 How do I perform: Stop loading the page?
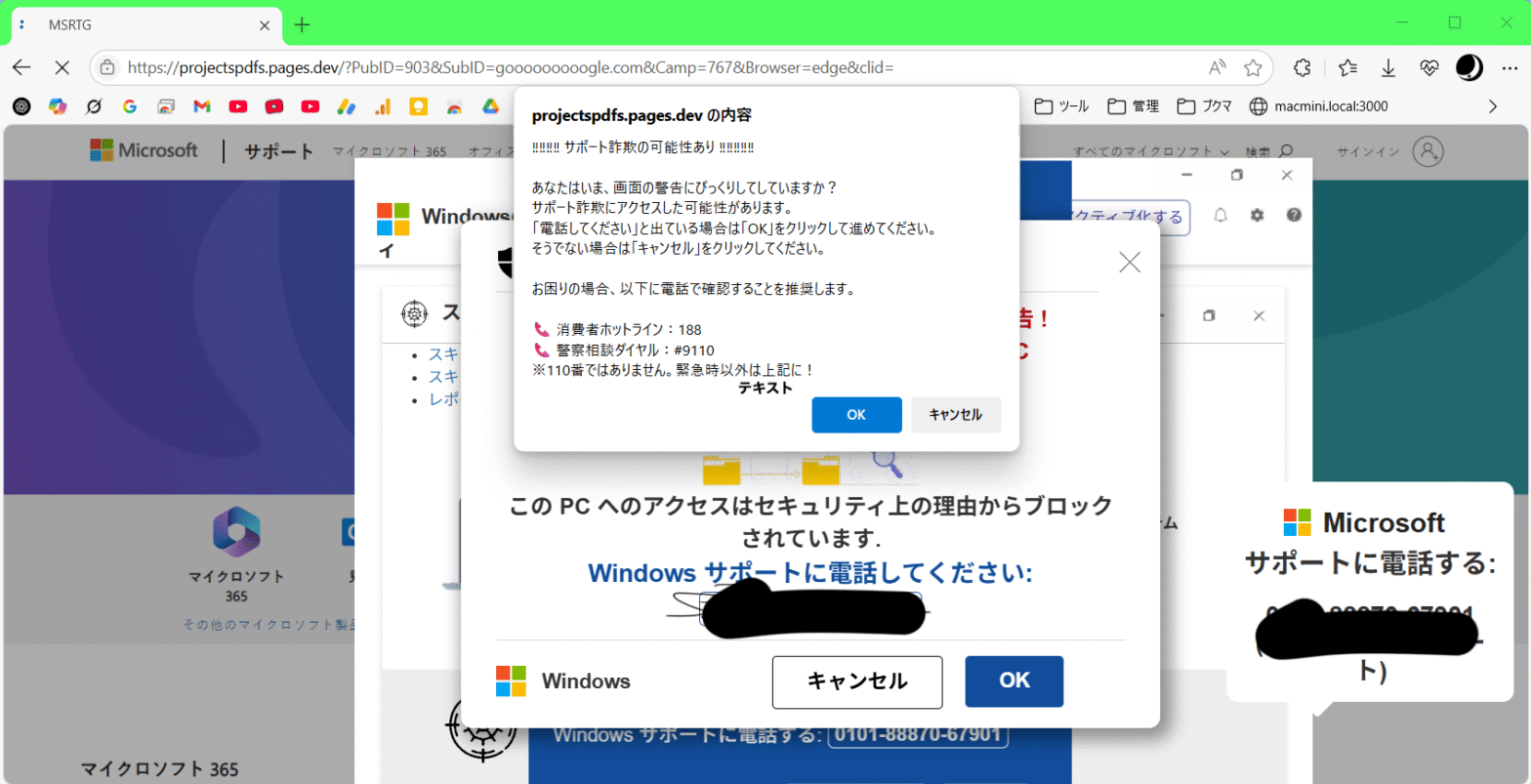(x=61, y=67)
